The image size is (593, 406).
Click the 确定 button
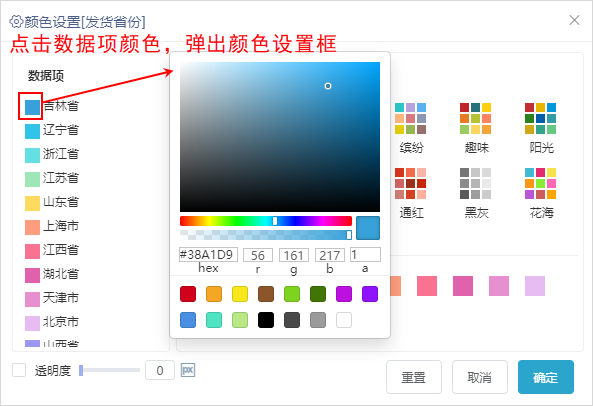(546, 377)
